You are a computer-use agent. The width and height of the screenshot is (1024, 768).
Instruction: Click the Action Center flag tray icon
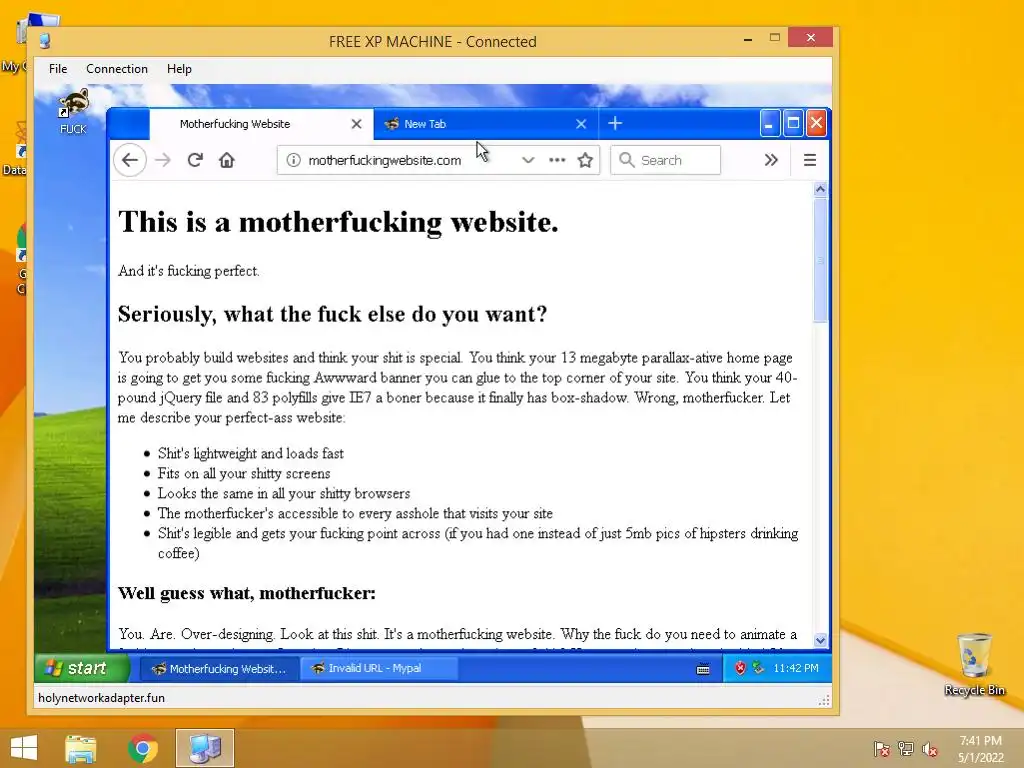pyautogui.click(x=881, y=749)
